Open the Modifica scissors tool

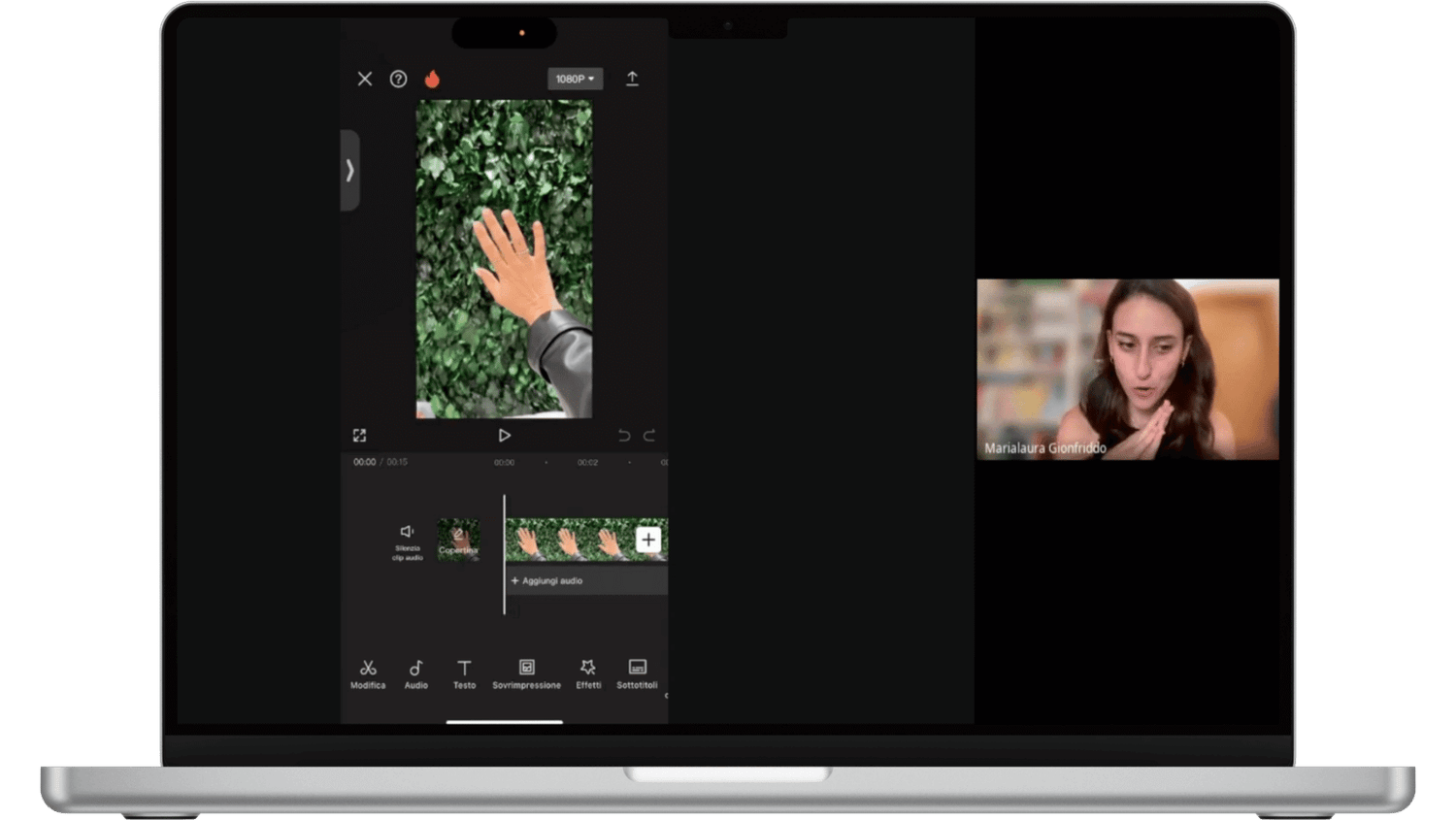[368, 673]
